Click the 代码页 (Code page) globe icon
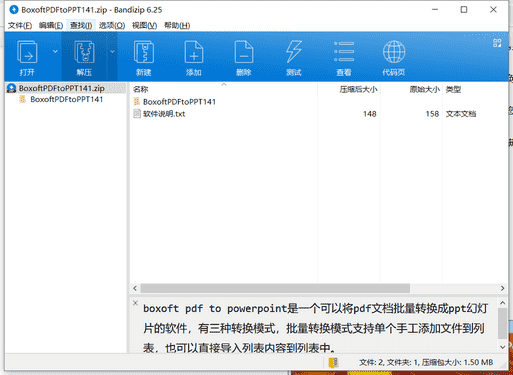This screenshot has height=375, width=513. 394,52
